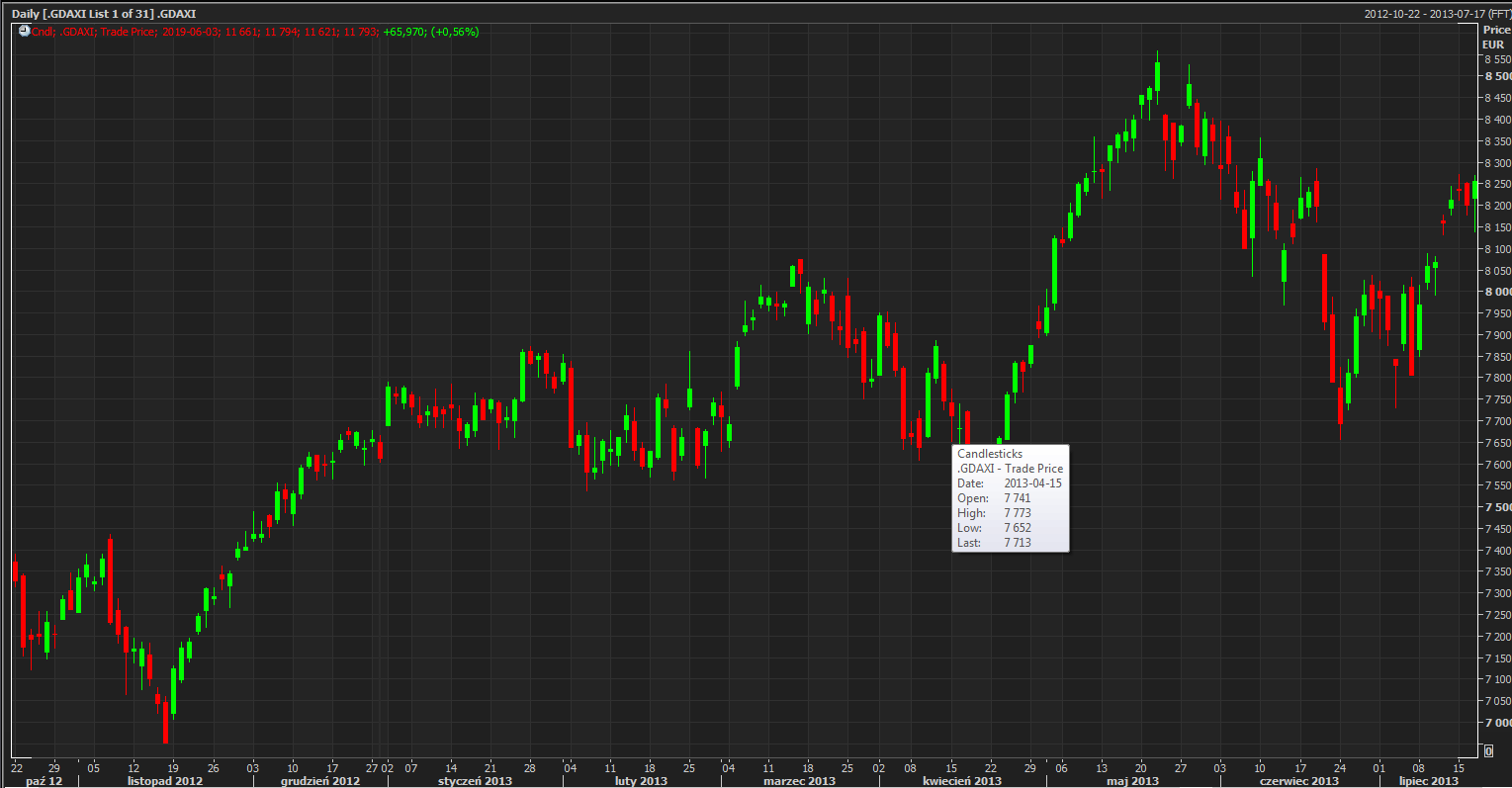Select lipiec 2013 on the time axis
Screen dimensions: 1512x788
coord(1428,781)
